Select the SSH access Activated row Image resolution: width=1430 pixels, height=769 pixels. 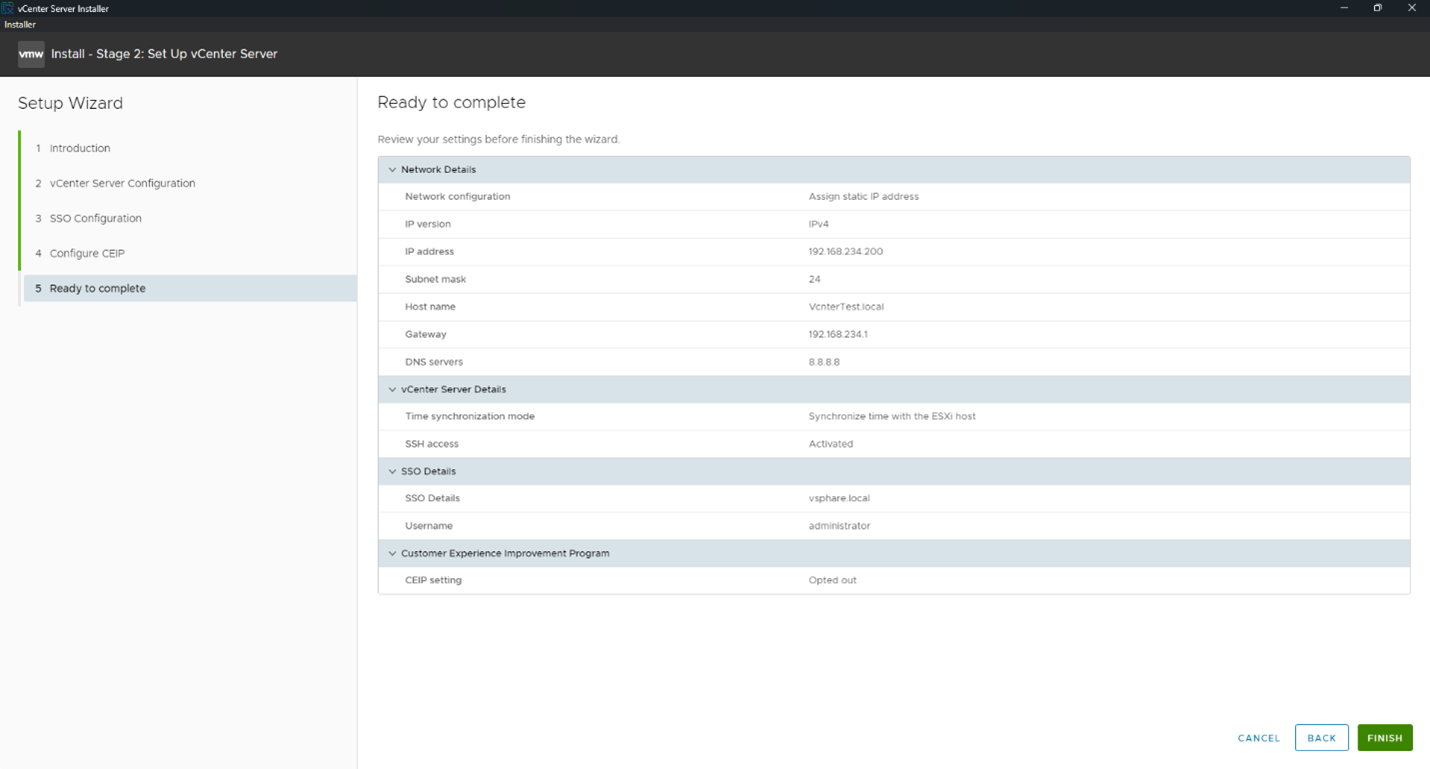click(831, 443)
